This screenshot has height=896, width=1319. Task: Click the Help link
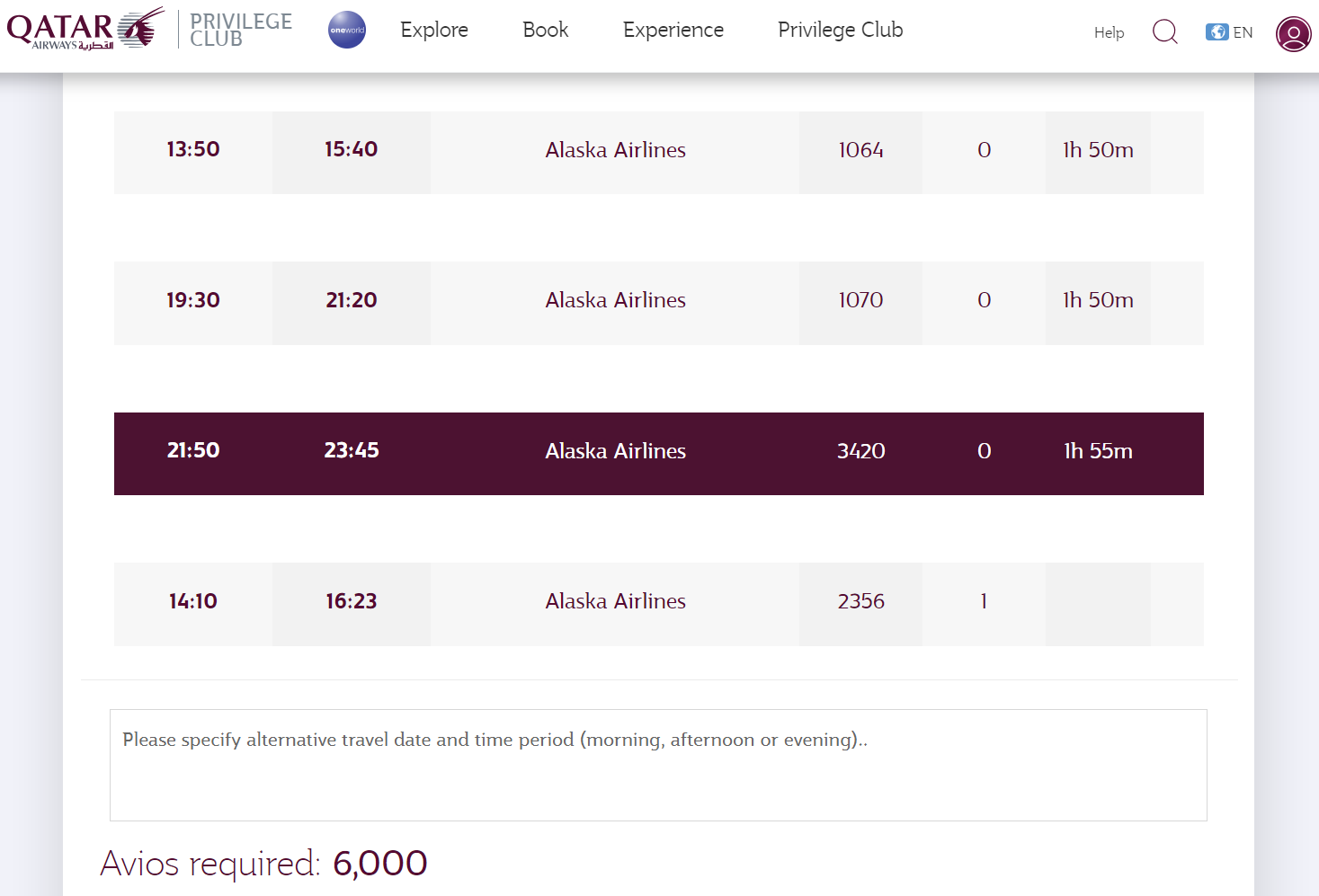tap(1110, 32)
